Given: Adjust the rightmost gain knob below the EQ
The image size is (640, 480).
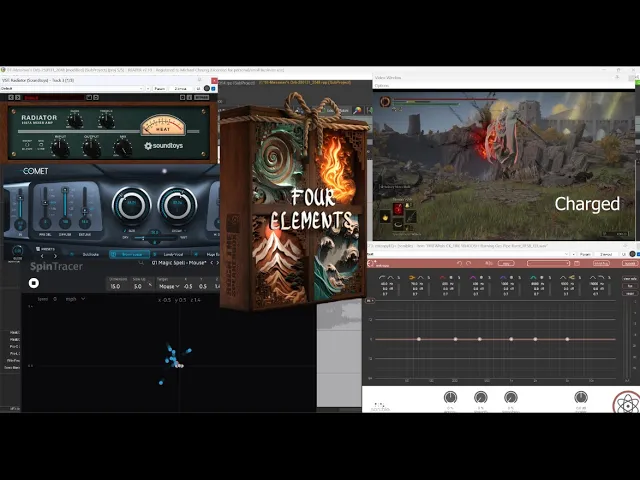Looking at the screenshot, I should [581, 397].
